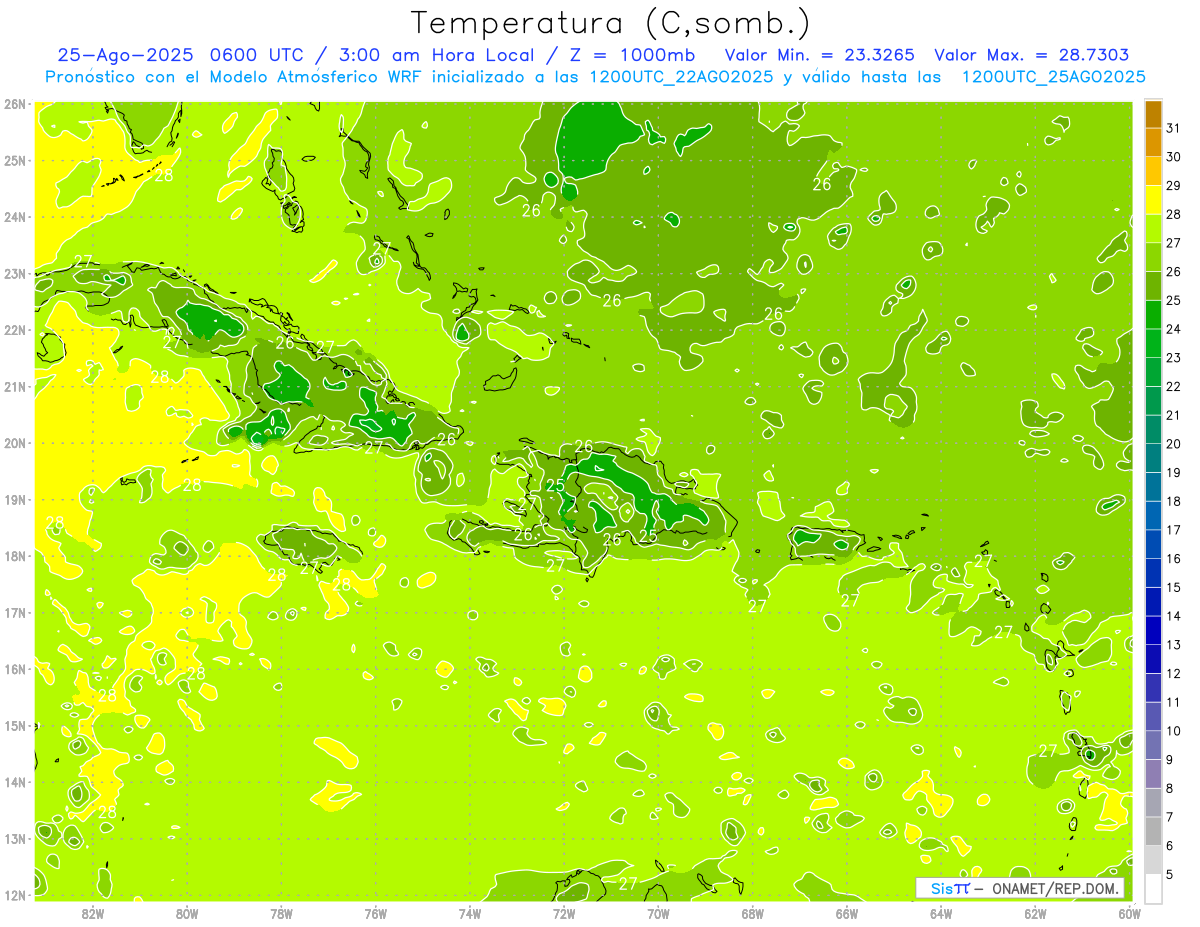Select the 13N latitude axis label
The height and width of the screenshot is (927, 1200).
pyautogui.click(x=15, y=838)
